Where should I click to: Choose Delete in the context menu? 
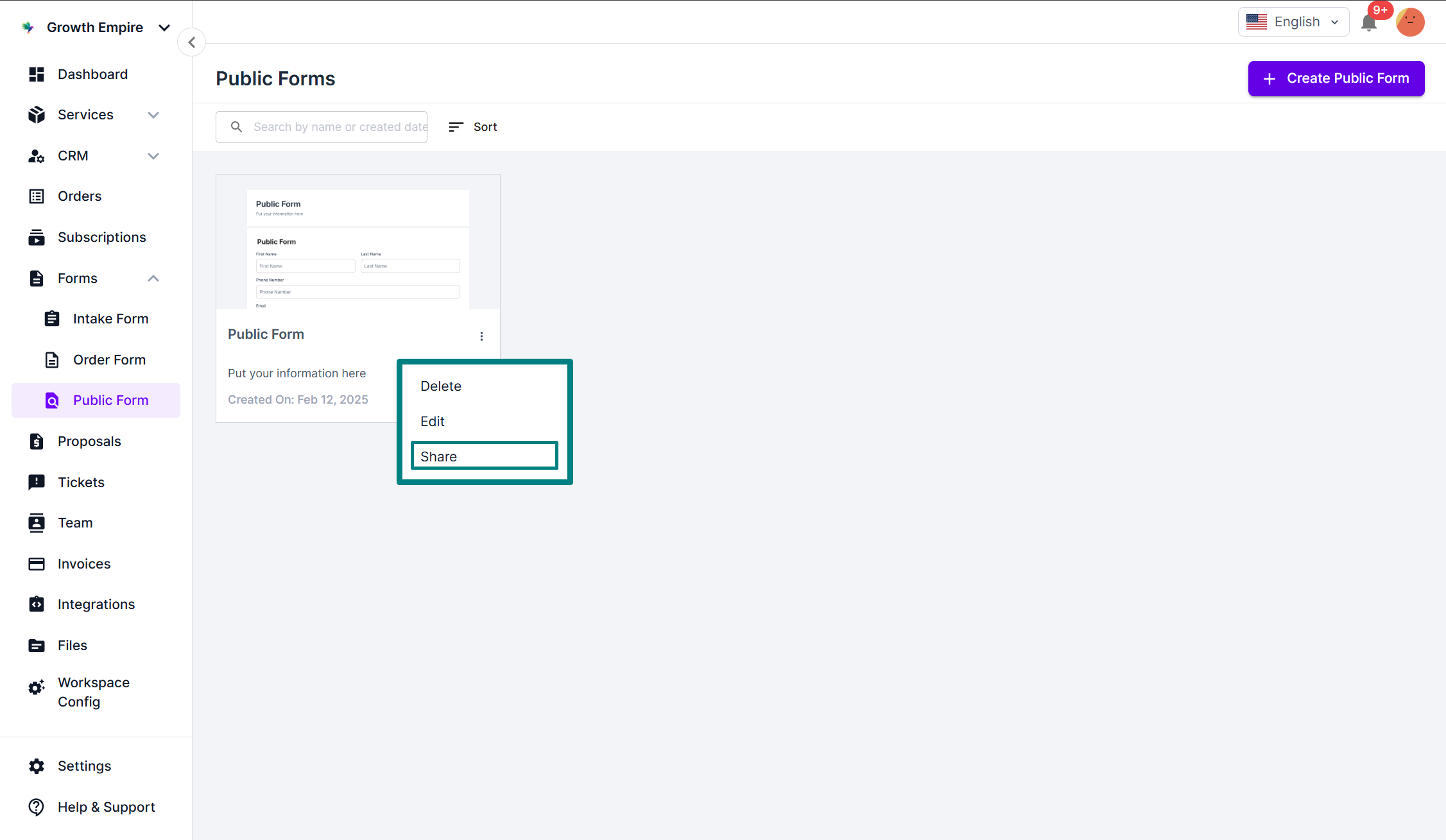(x=441, y=386)
